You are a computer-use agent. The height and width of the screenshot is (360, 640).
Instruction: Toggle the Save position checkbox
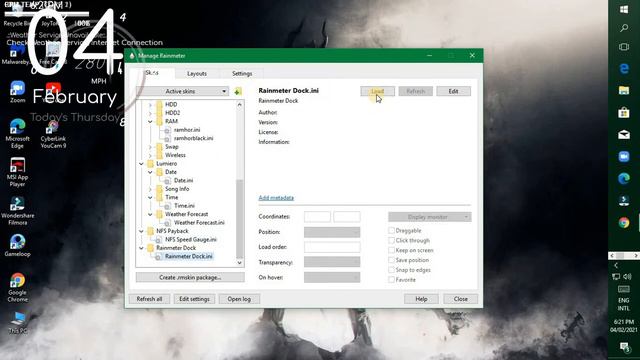tap(391, 260)
